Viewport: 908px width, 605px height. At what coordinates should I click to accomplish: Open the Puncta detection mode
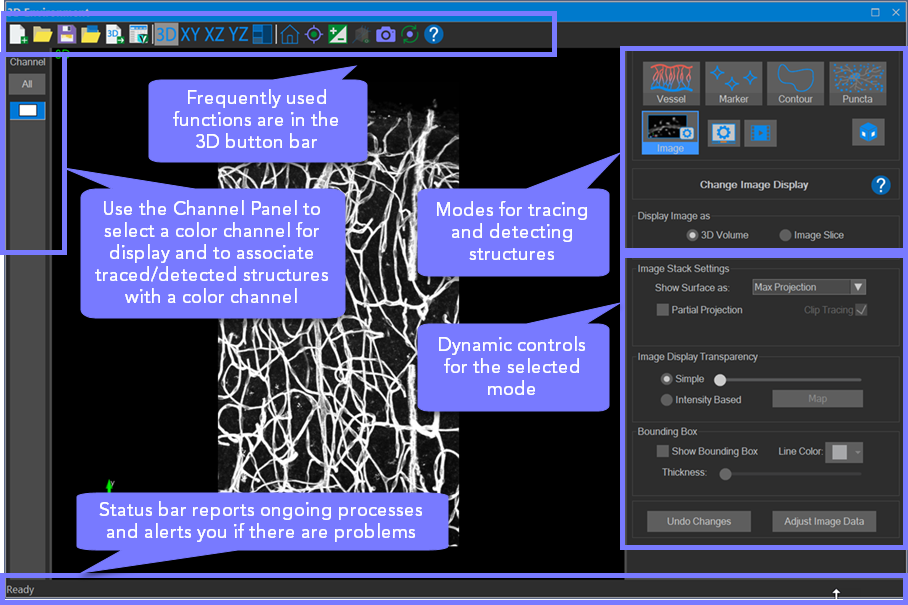point(857,83)
